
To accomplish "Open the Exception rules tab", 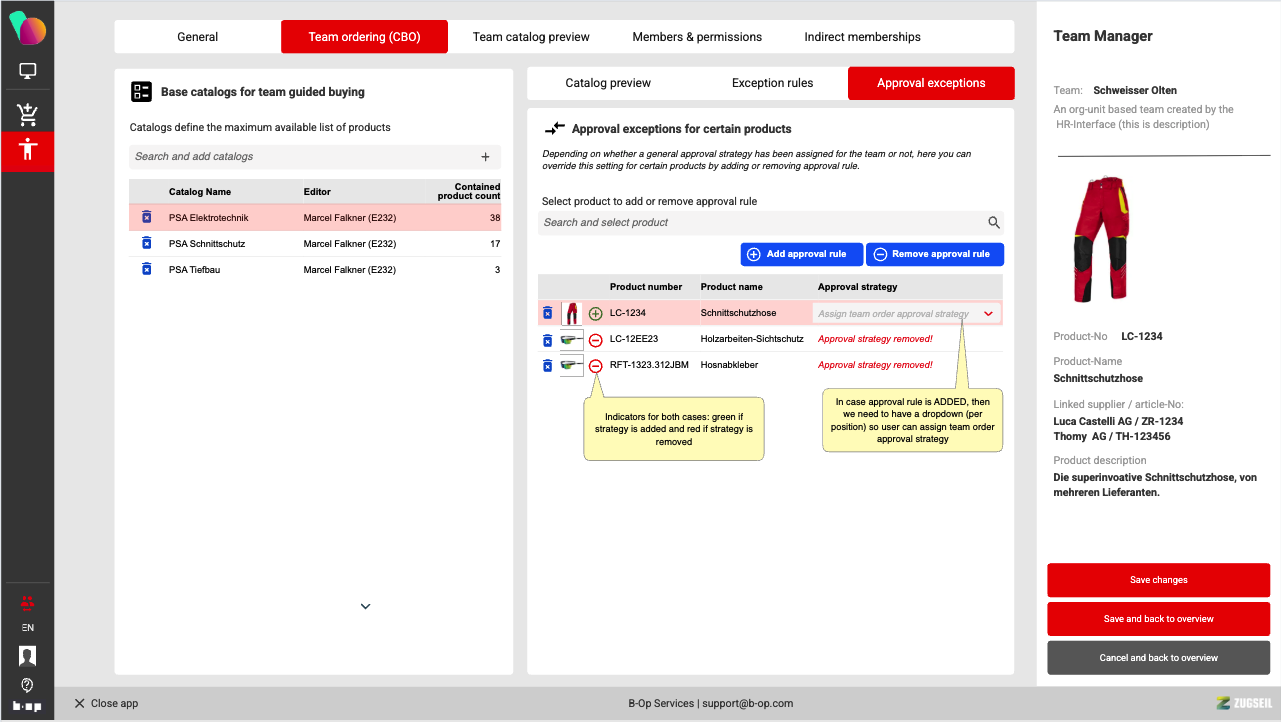I will pos(772,83).
